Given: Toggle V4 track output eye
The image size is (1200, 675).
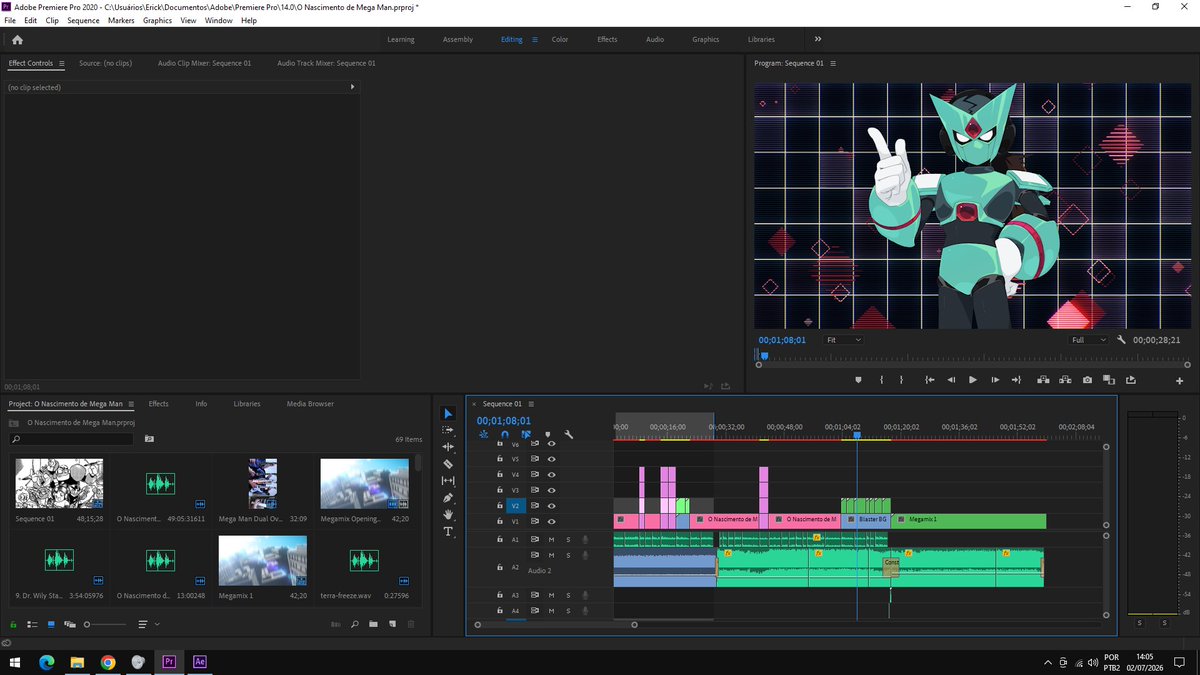Looking at the screenshot, I should point(551,474).
